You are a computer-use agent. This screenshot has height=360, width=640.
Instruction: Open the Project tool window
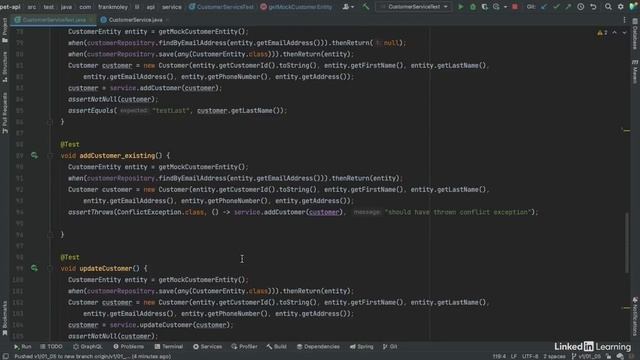click(x=5, y=30)
